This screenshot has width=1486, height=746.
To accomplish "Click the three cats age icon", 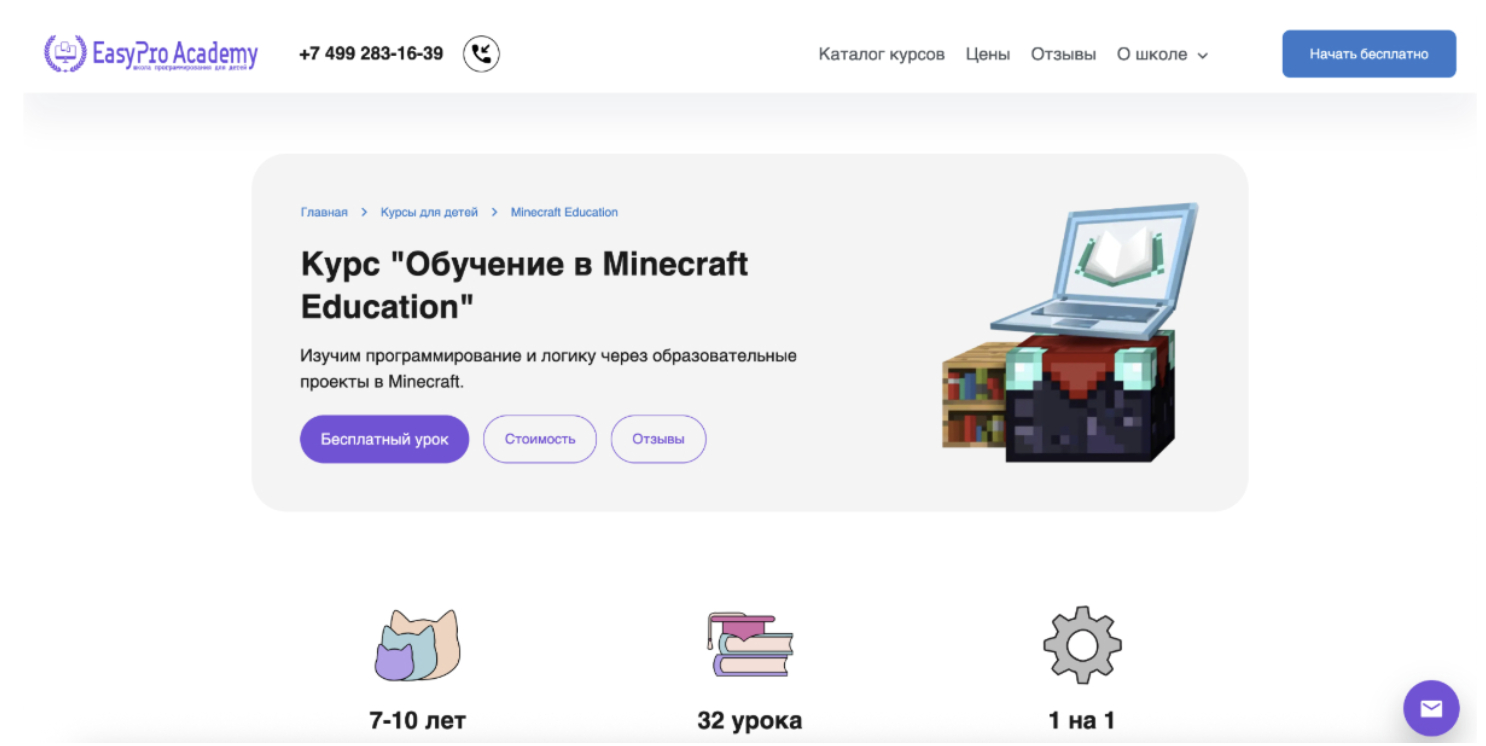I will coord(416,645).
